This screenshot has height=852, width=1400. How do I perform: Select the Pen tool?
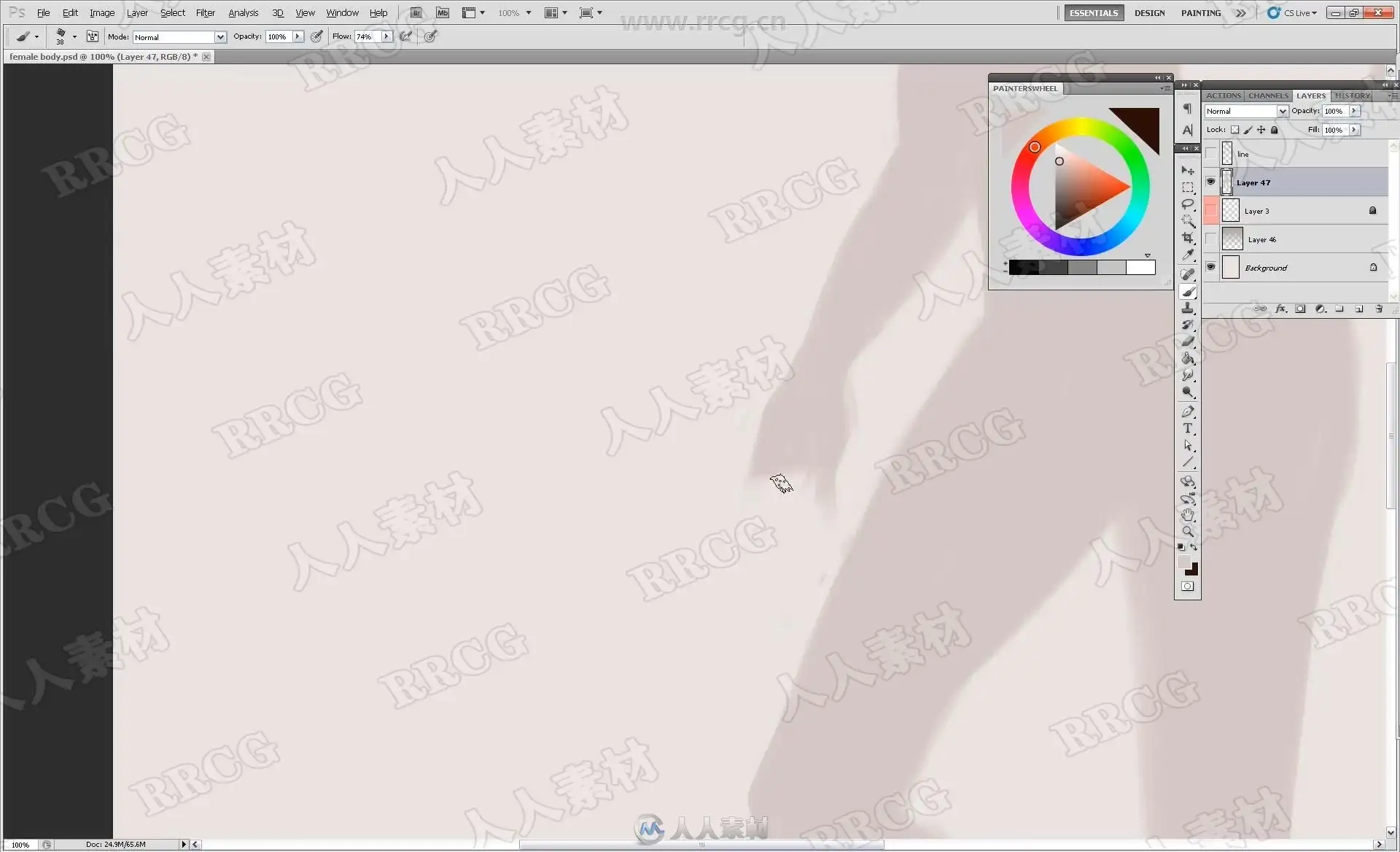[x=1188, y=411]
